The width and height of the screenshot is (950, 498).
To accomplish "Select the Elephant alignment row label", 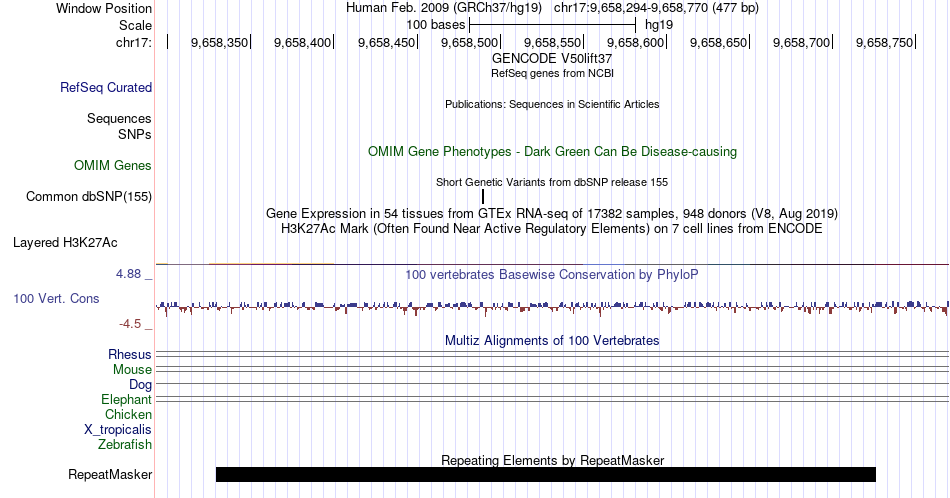I will [126, 399].
